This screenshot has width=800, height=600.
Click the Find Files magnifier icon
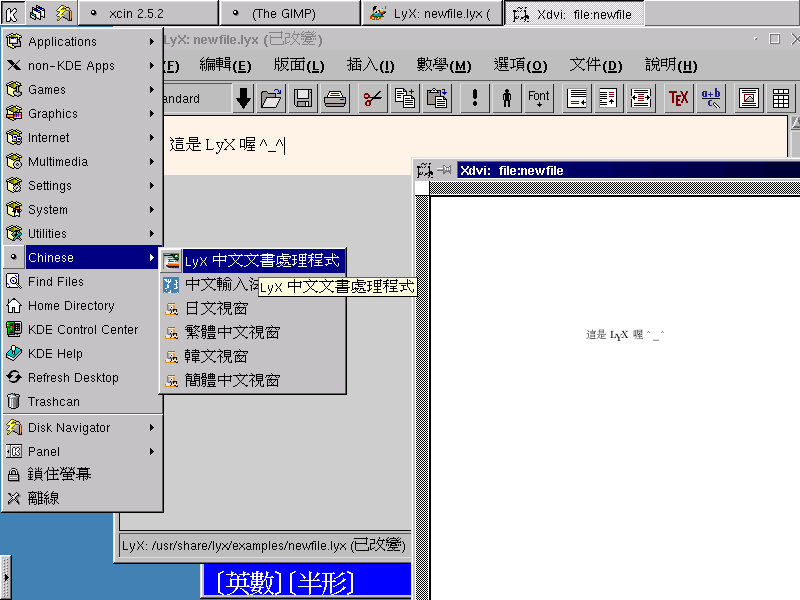[14, 282]
